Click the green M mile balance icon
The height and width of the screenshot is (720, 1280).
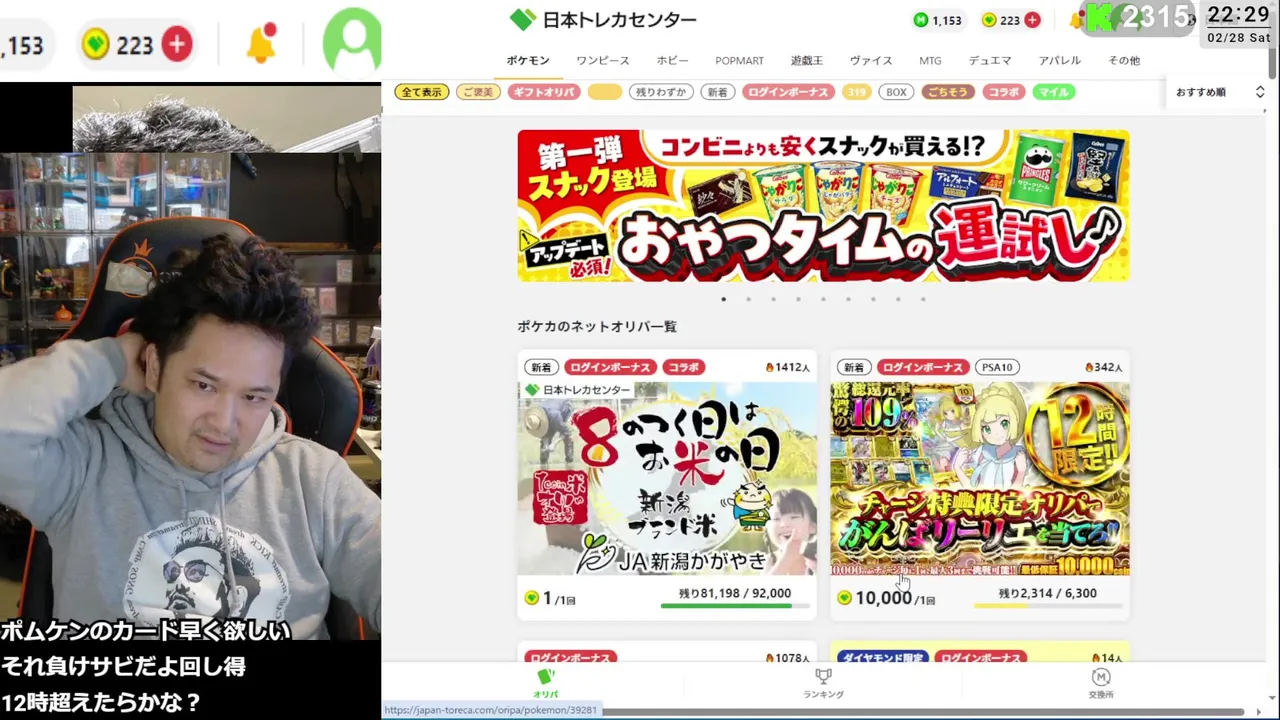[x=920, y=20]
